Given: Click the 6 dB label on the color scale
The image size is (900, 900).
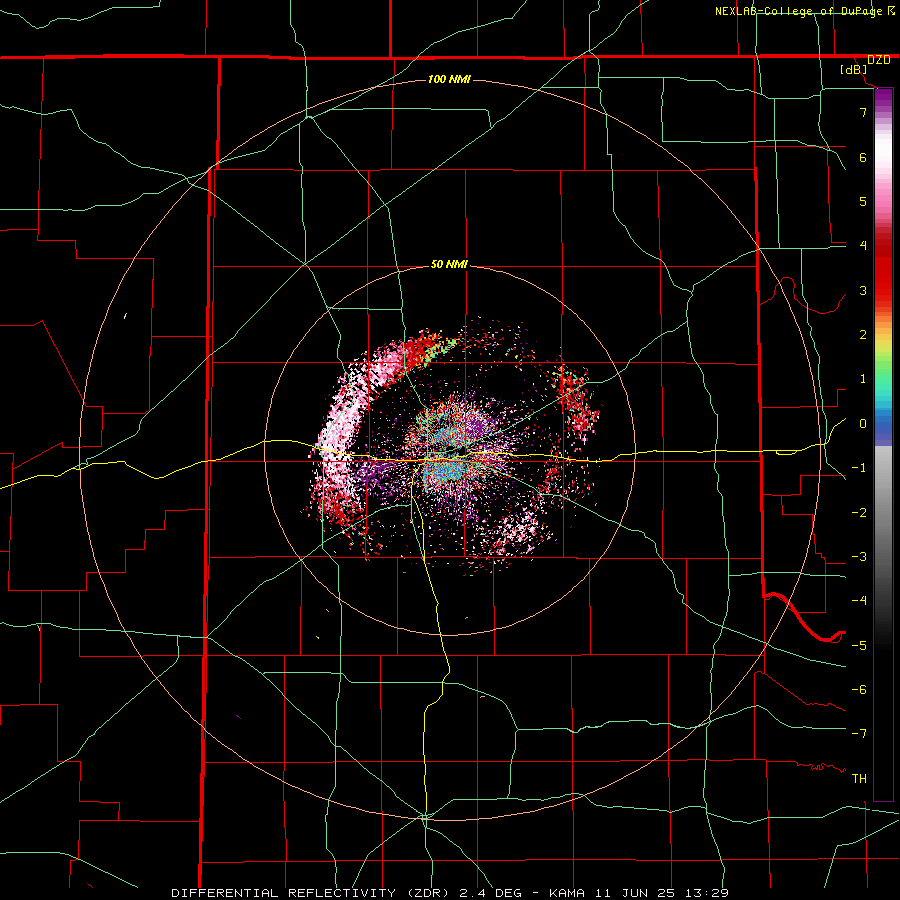Looking at the screenshot, I should 863,157.
